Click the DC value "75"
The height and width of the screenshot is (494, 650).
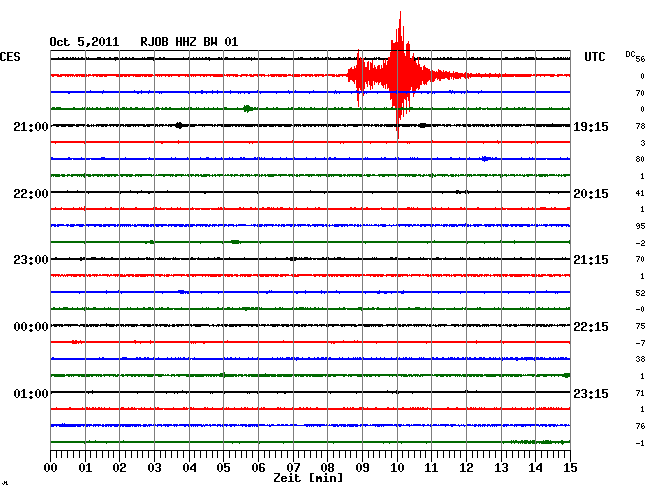tap(640, 326)
